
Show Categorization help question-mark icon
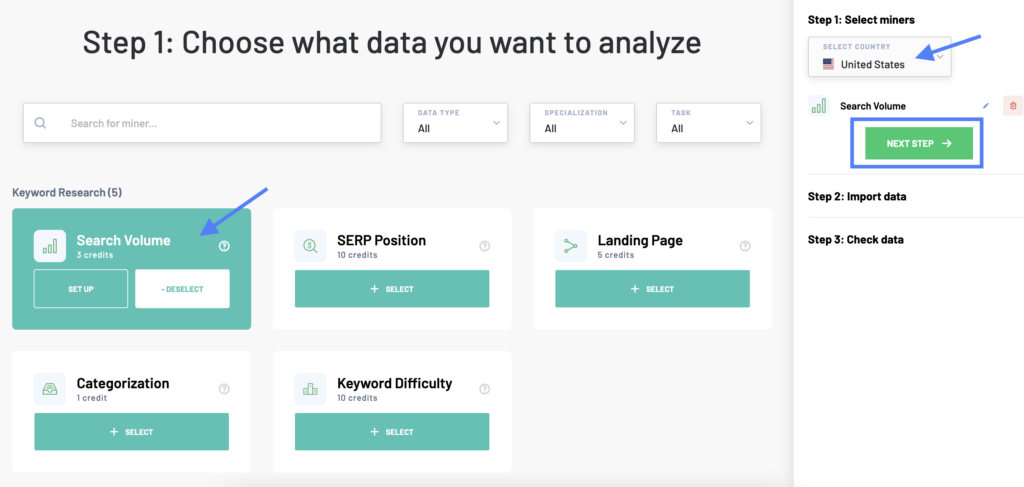click(224, 389)
